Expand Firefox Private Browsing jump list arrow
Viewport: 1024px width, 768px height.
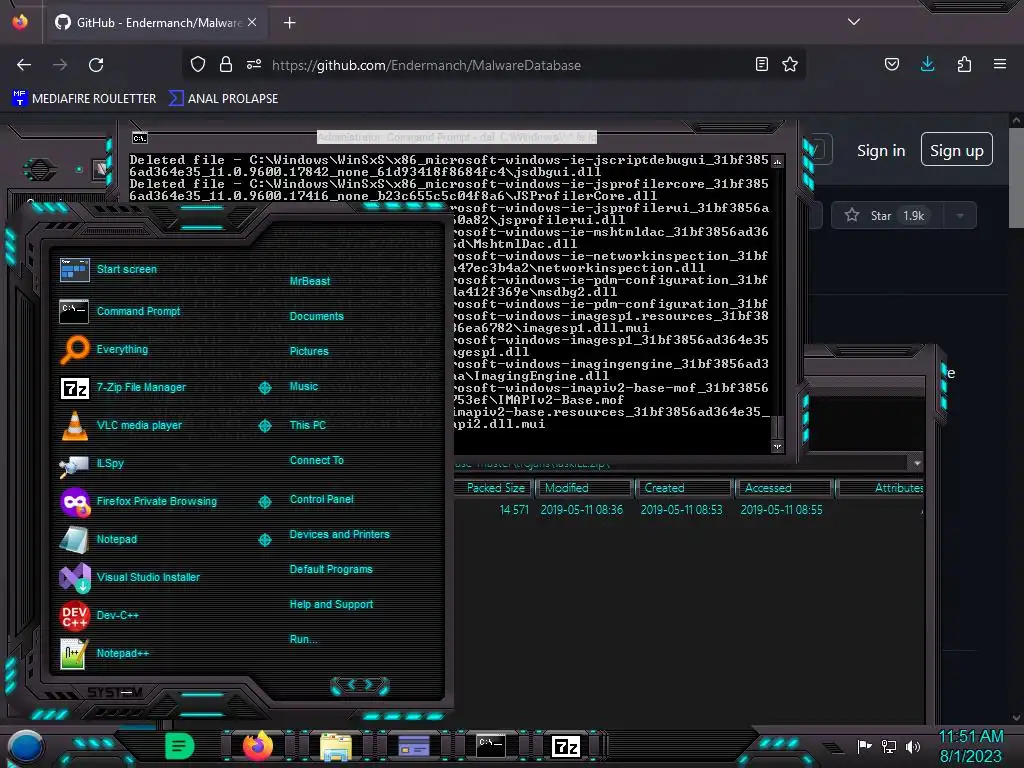point(265,502)
